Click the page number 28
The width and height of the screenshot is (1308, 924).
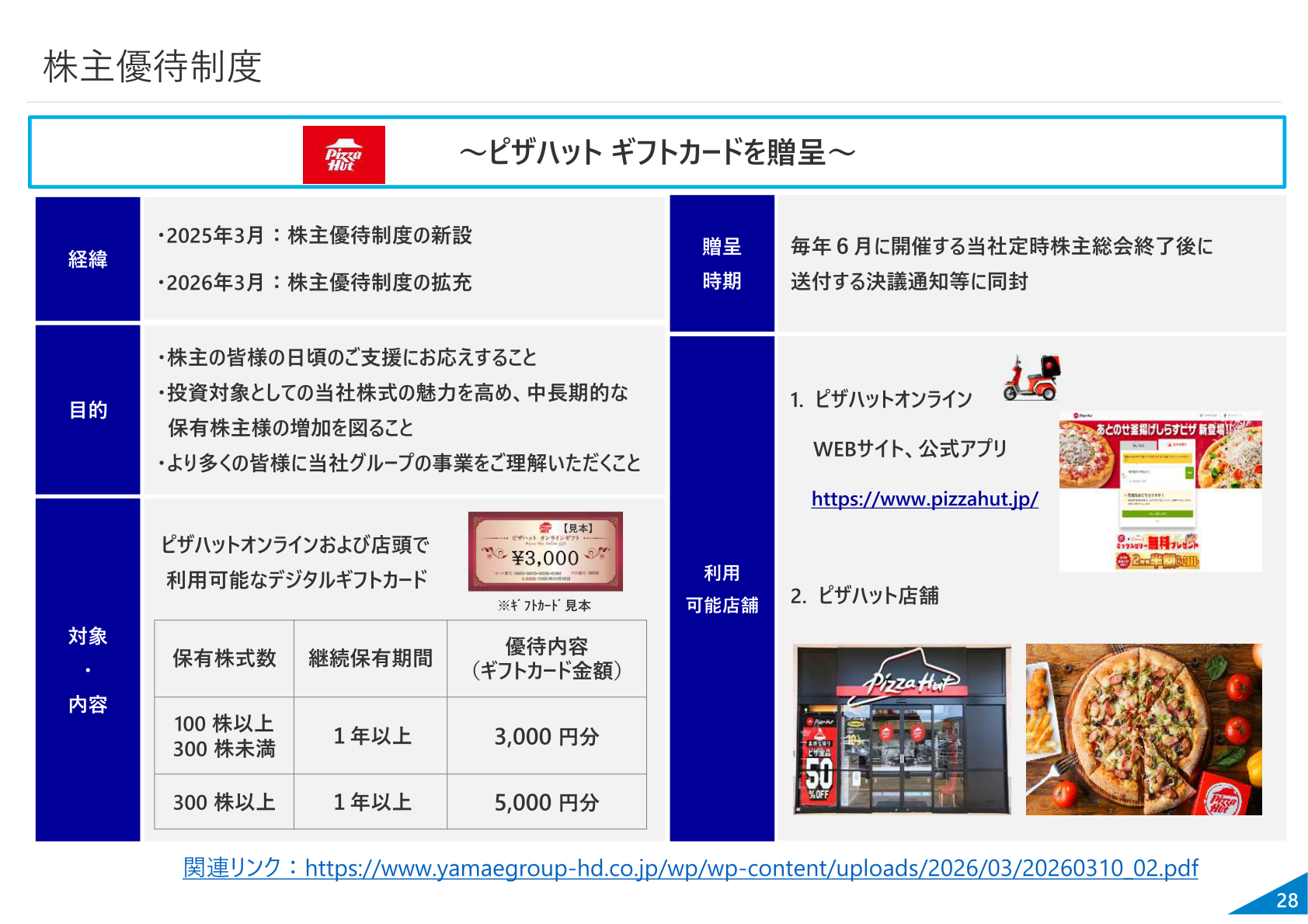click(1287, 901)
